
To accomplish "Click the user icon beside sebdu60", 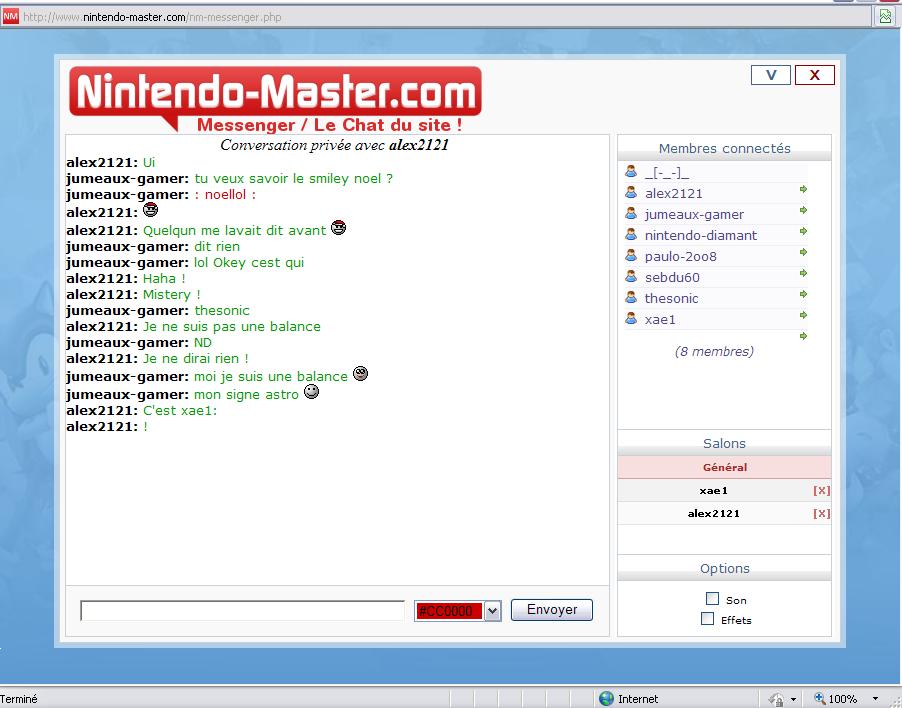I will click(631, 276).
